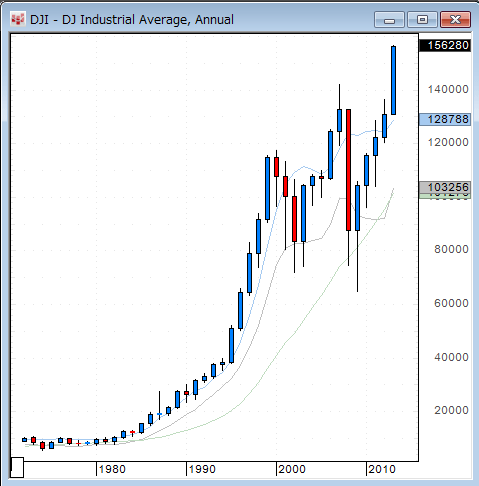Click the blue moving average value 128788
479x486 pixels.
(445, 119)
